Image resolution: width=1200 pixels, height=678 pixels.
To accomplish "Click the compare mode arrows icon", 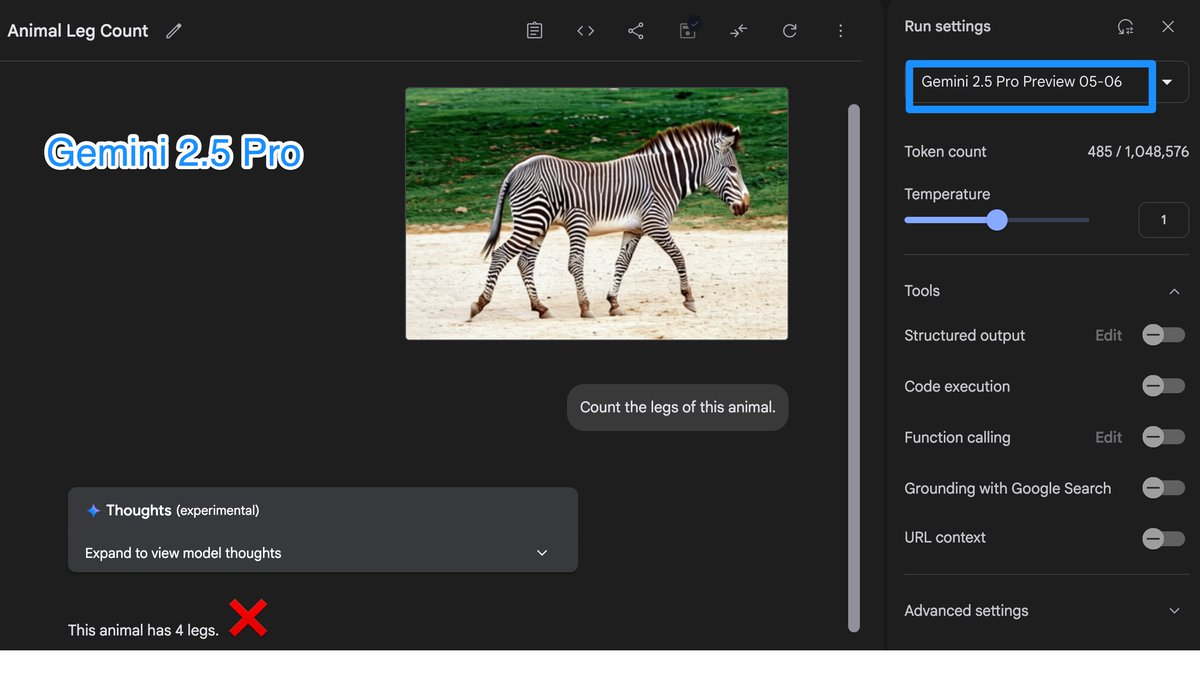I will coord(739,31).
